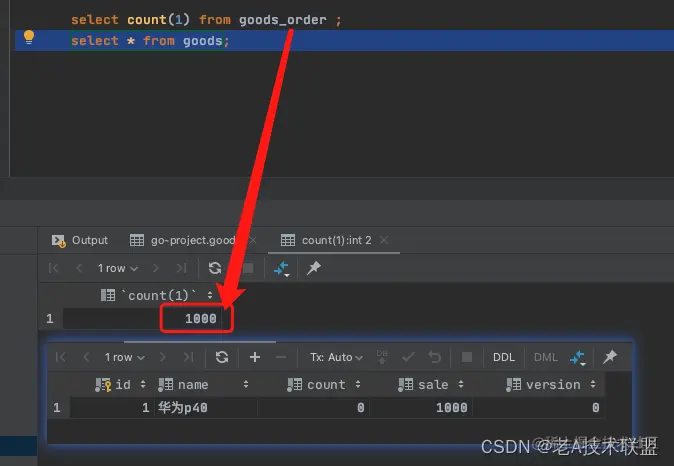
Task: Go to first page in the goods table toolbar
Action: (x=61, y=357)
